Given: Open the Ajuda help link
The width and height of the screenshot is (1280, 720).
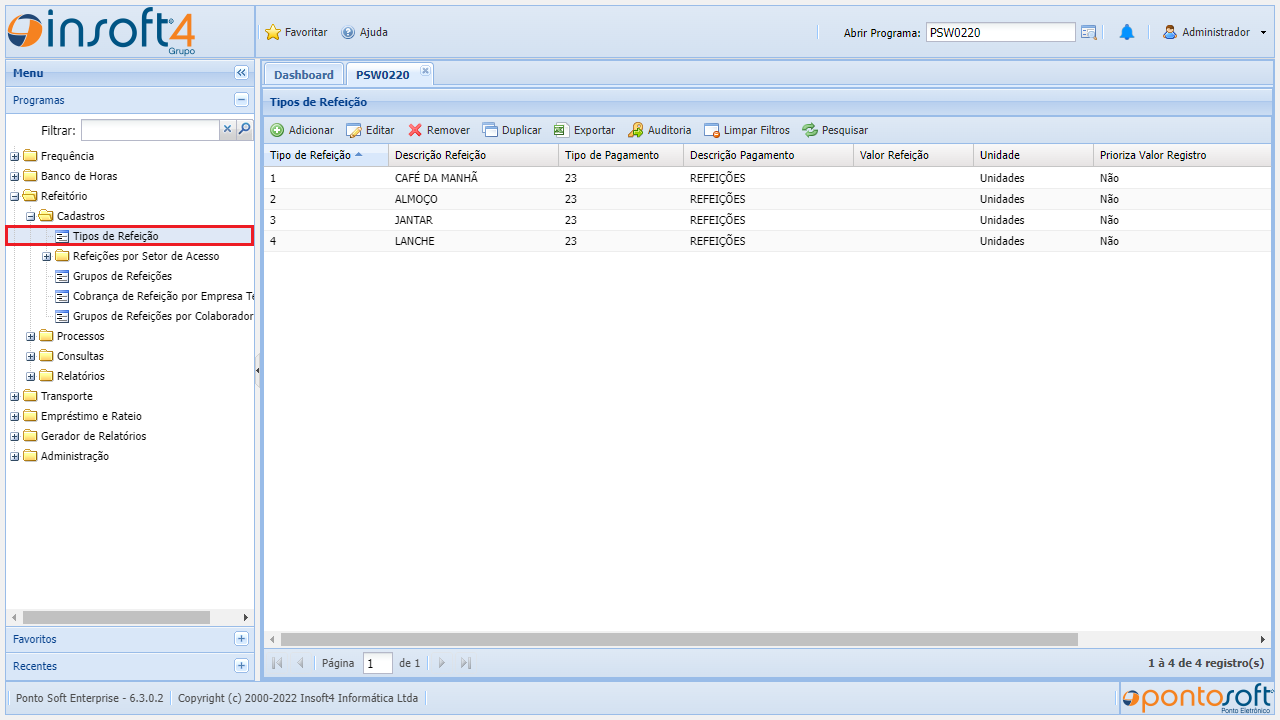Looking at the screenshot, I should (x=365, y=32).
